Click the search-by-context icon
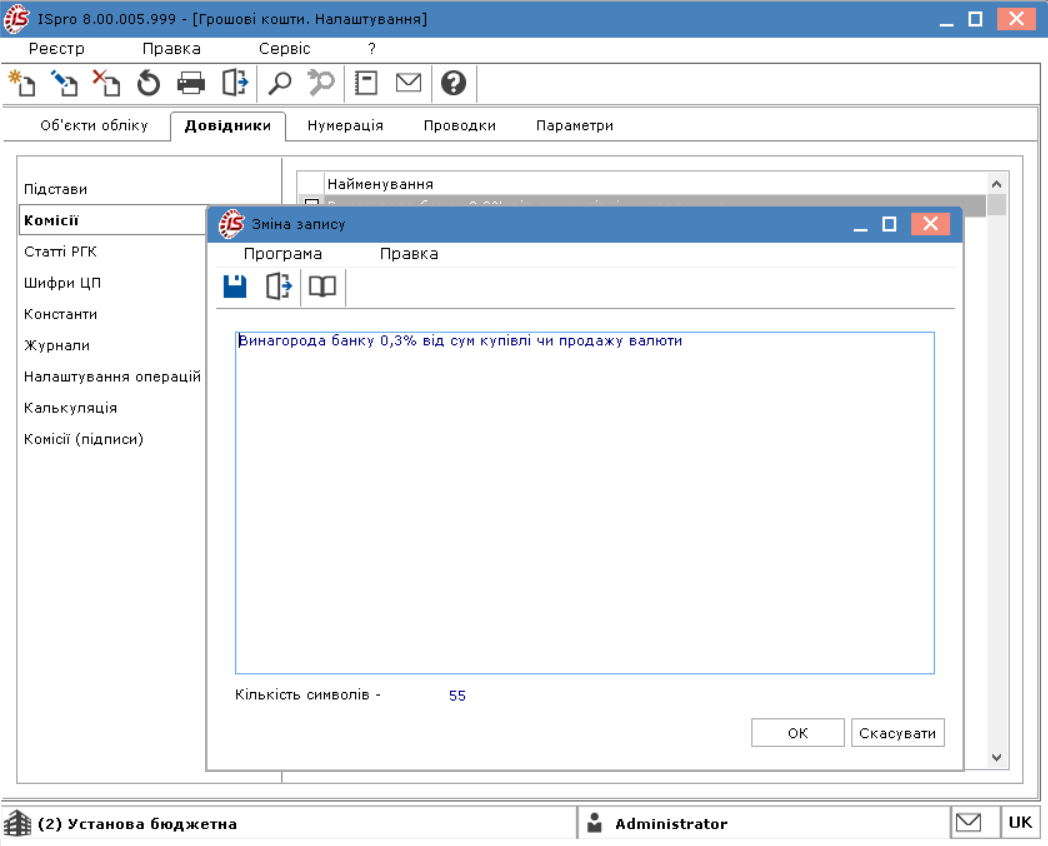 point(321,83)
